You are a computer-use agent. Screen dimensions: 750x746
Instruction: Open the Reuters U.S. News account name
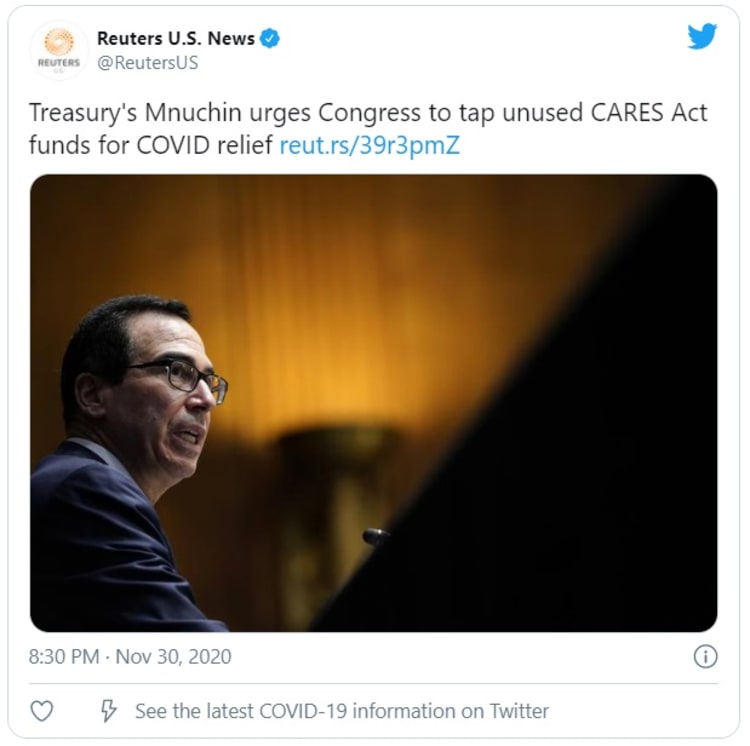176,38
